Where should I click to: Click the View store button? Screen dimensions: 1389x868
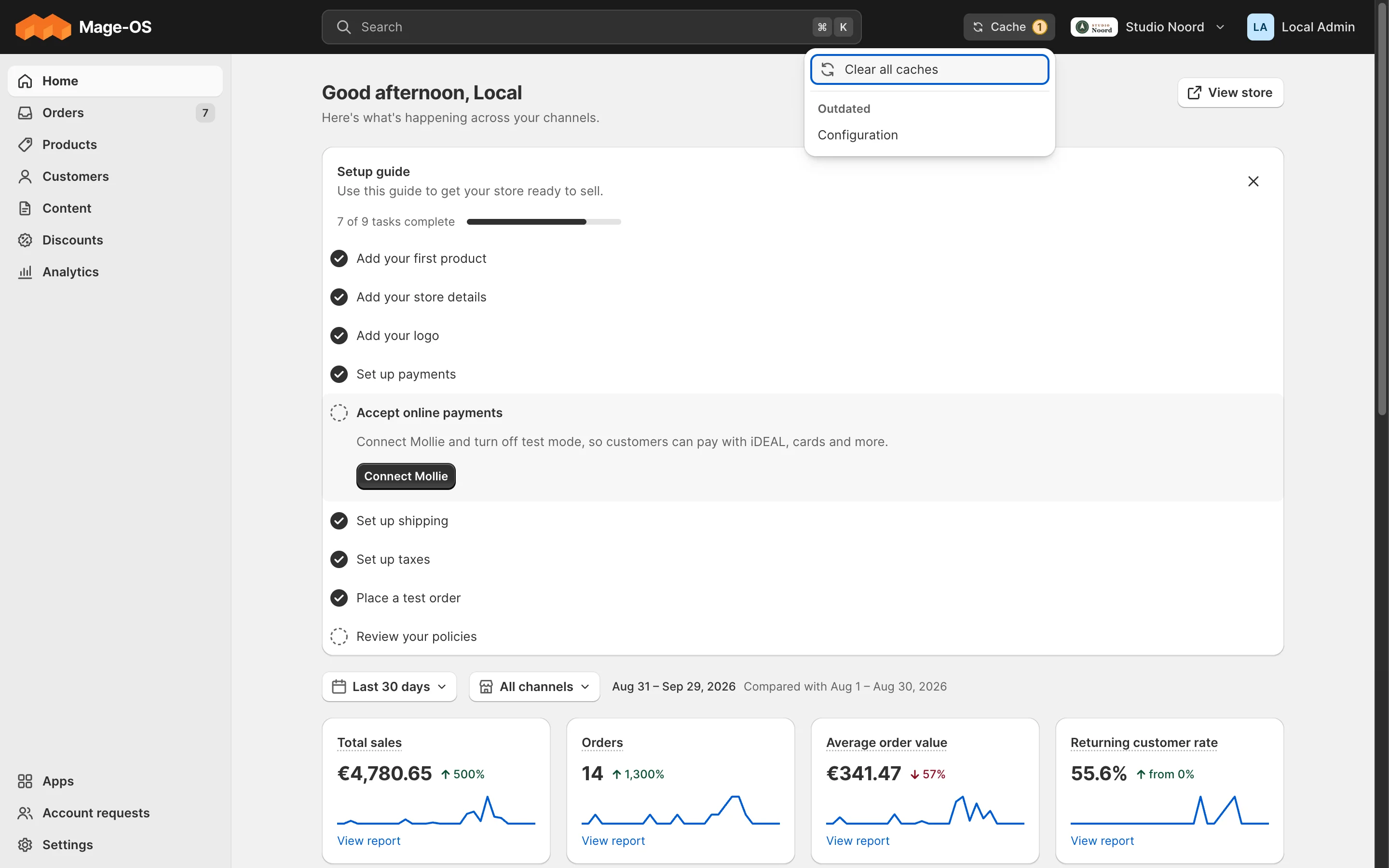pos(1231,93)
